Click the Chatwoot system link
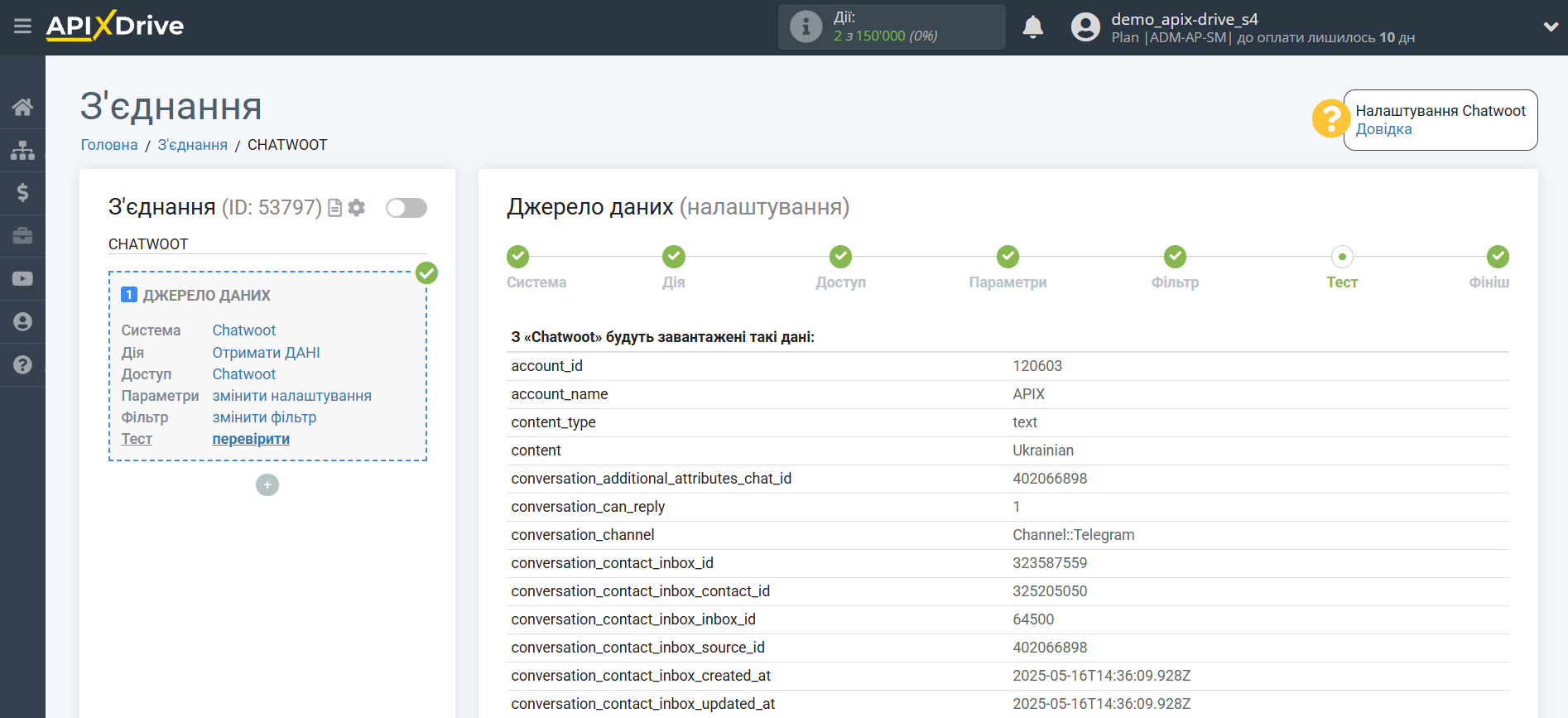 [x=244, y=330]
